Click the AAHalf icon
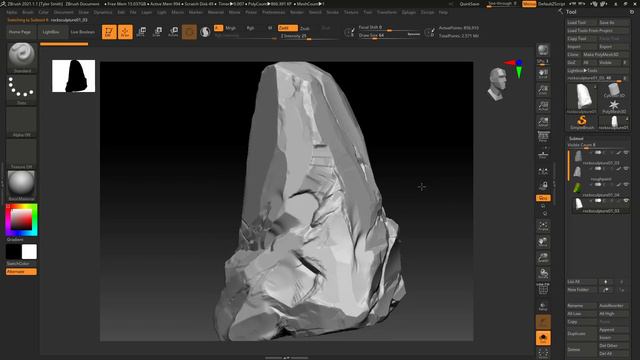This screenshot has height=360, width=640. click(x=543, y=122)
